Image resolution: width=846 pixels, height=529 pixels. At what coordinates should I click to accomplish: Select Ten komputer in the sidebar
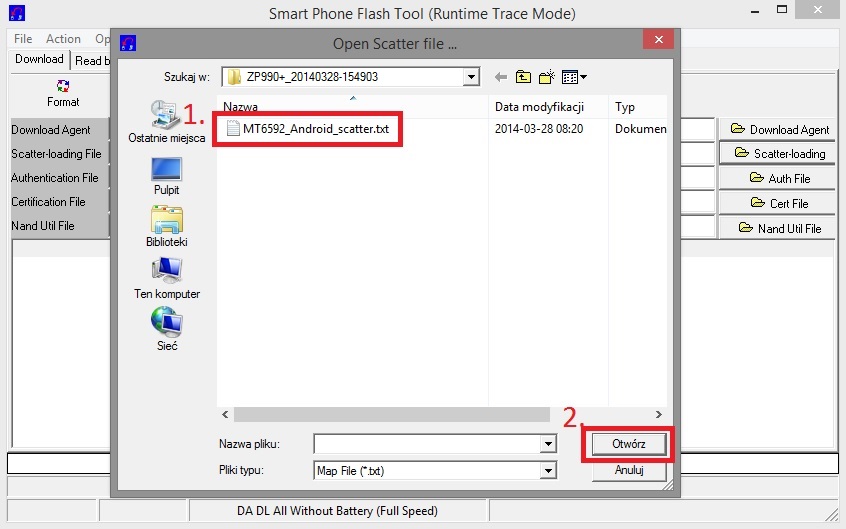click(167, 279)
